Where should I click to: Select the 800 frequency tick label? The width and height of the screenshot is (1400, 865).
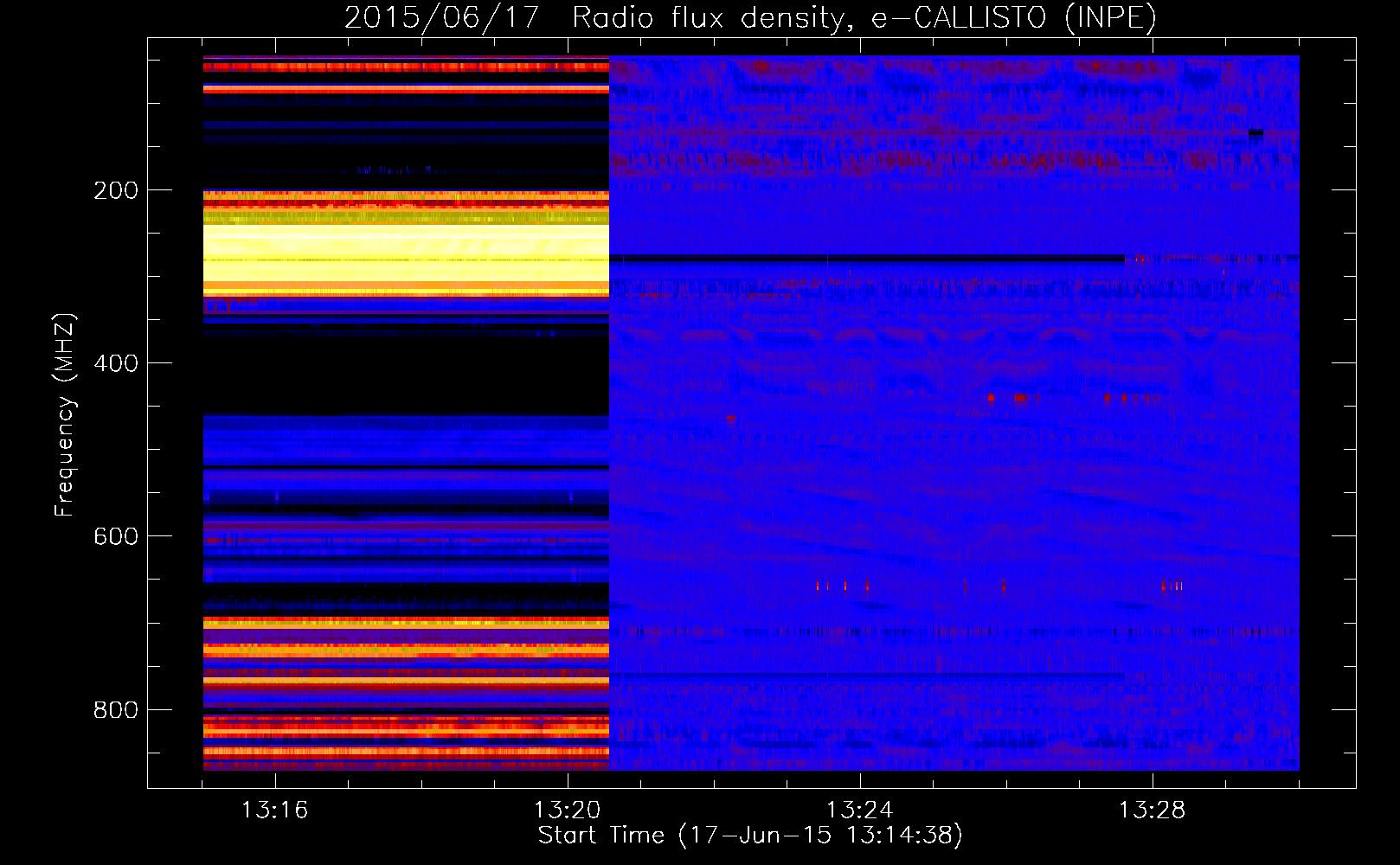[116, 709]
